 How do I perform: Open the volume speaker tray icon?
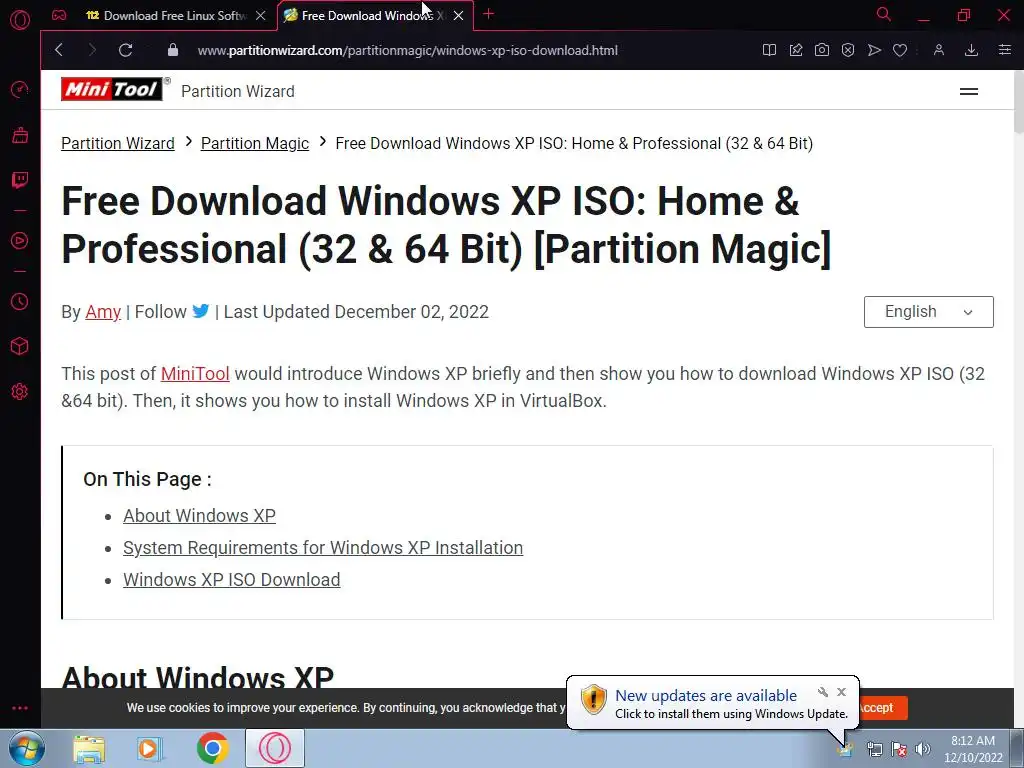[x=922, y=749]
